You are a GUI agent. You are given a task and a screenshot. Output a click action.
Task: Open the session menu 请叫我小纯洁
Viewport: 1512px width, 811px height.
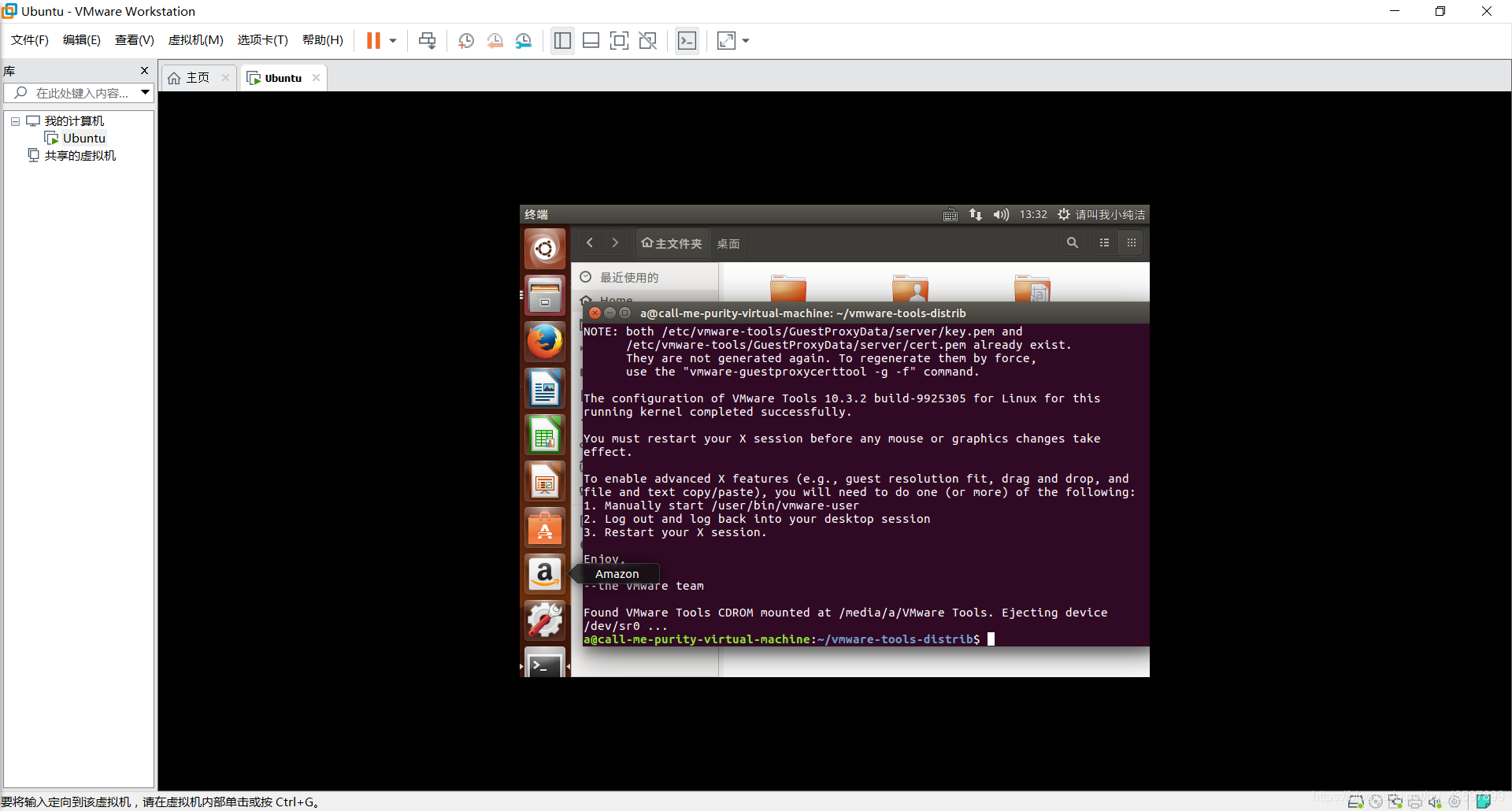tap(1102, 215)
